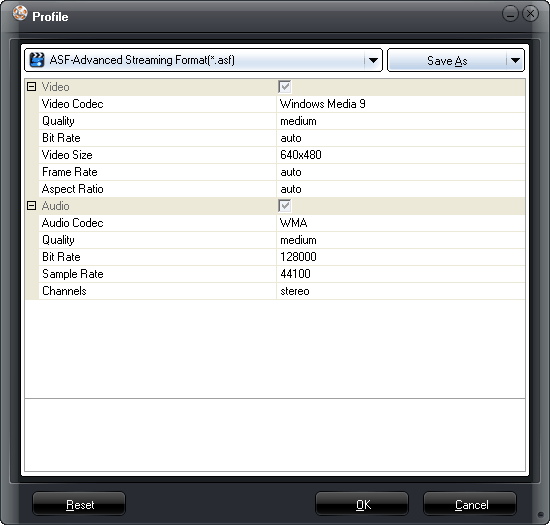Collapse the Audio settings group

[x=32, y=206]
